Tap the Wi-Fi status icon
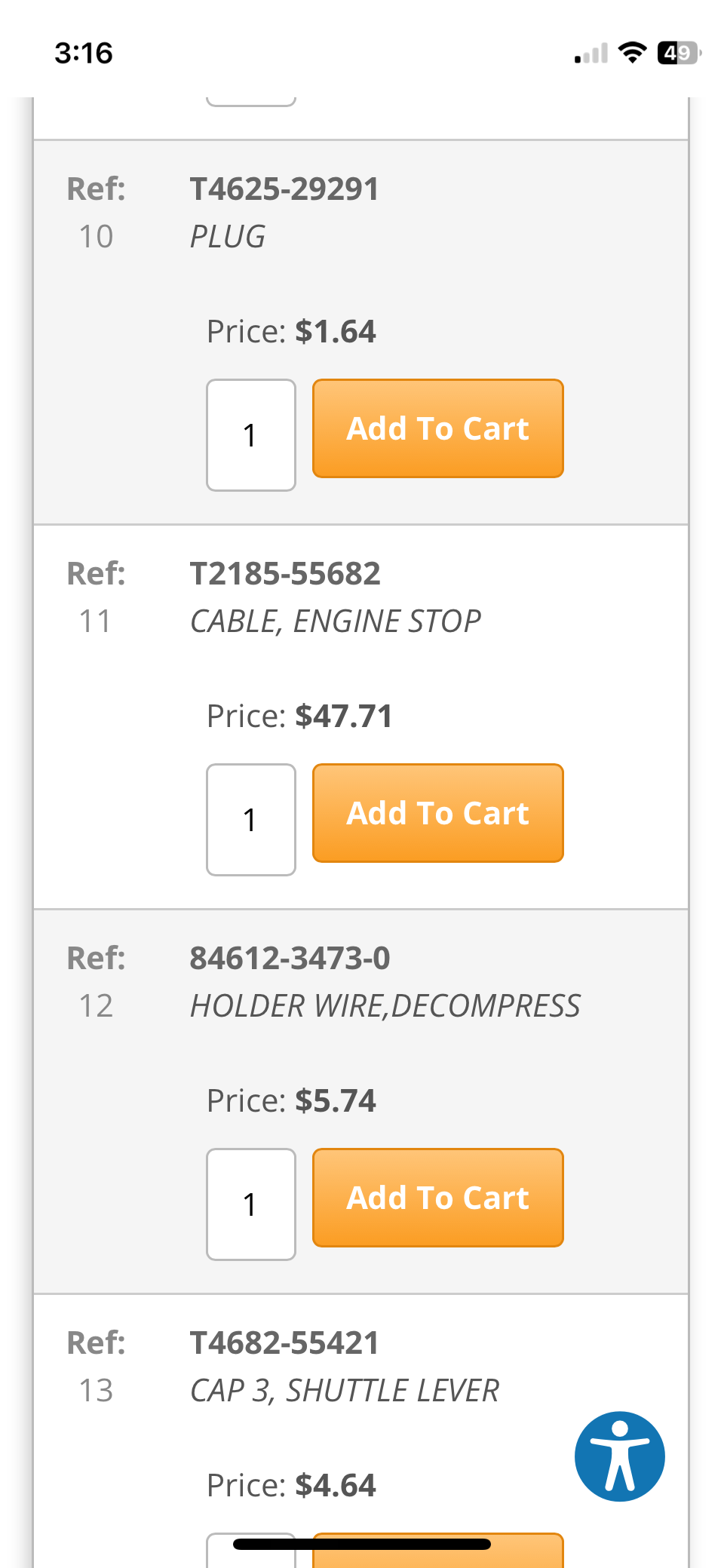The width and height of the screenshot is (724, 1568). coord(632,53)
